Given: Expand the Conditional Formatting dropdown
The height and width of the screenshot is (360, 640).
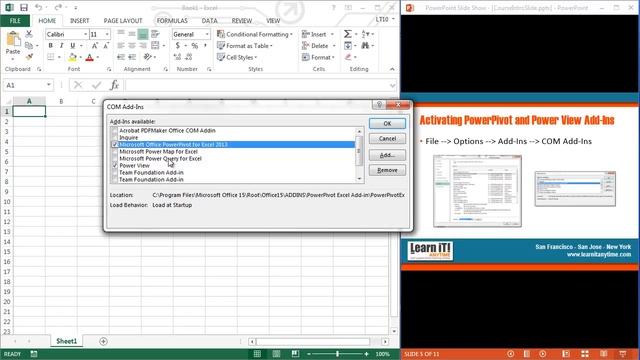Looking at the screenshot, I should (x=291, y=34).
